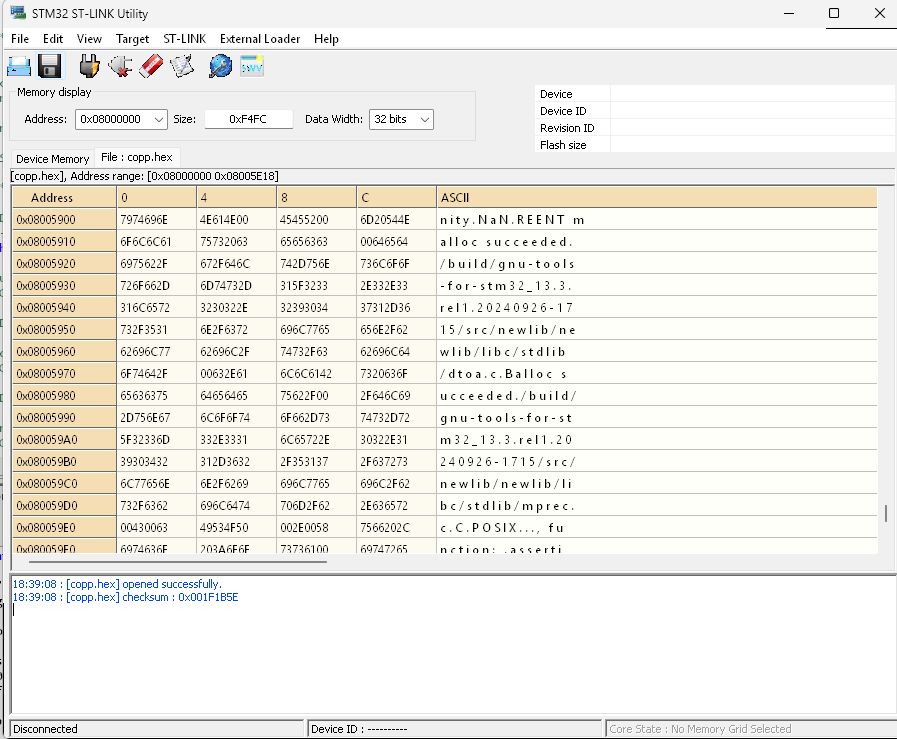The image size is (897, 739).
Task: Open the ST-LINK menu
Action: point(184,39)
